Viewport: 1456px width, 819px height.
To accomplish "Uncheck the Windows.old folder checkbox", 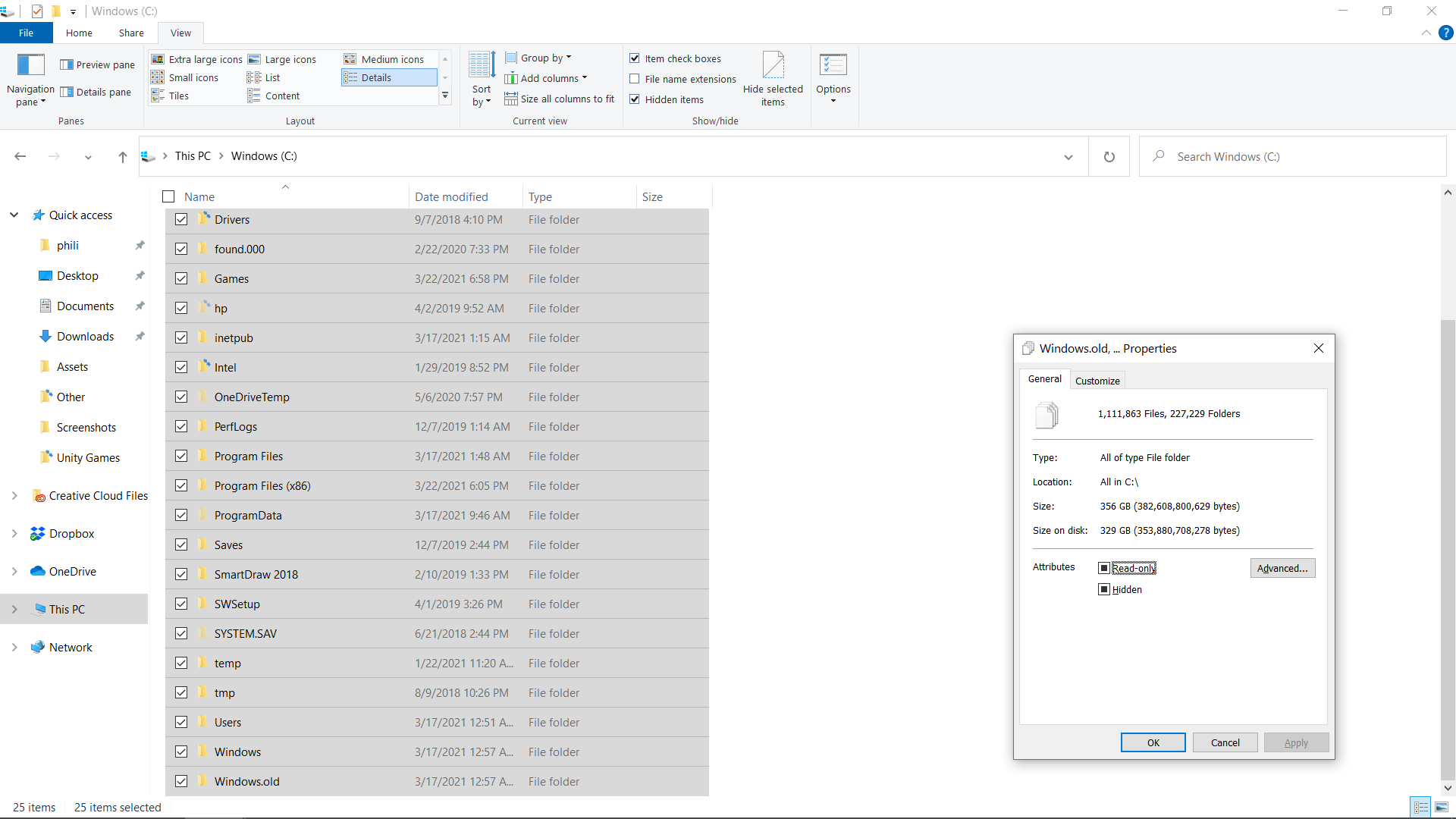I will click(x=181, y=781).
